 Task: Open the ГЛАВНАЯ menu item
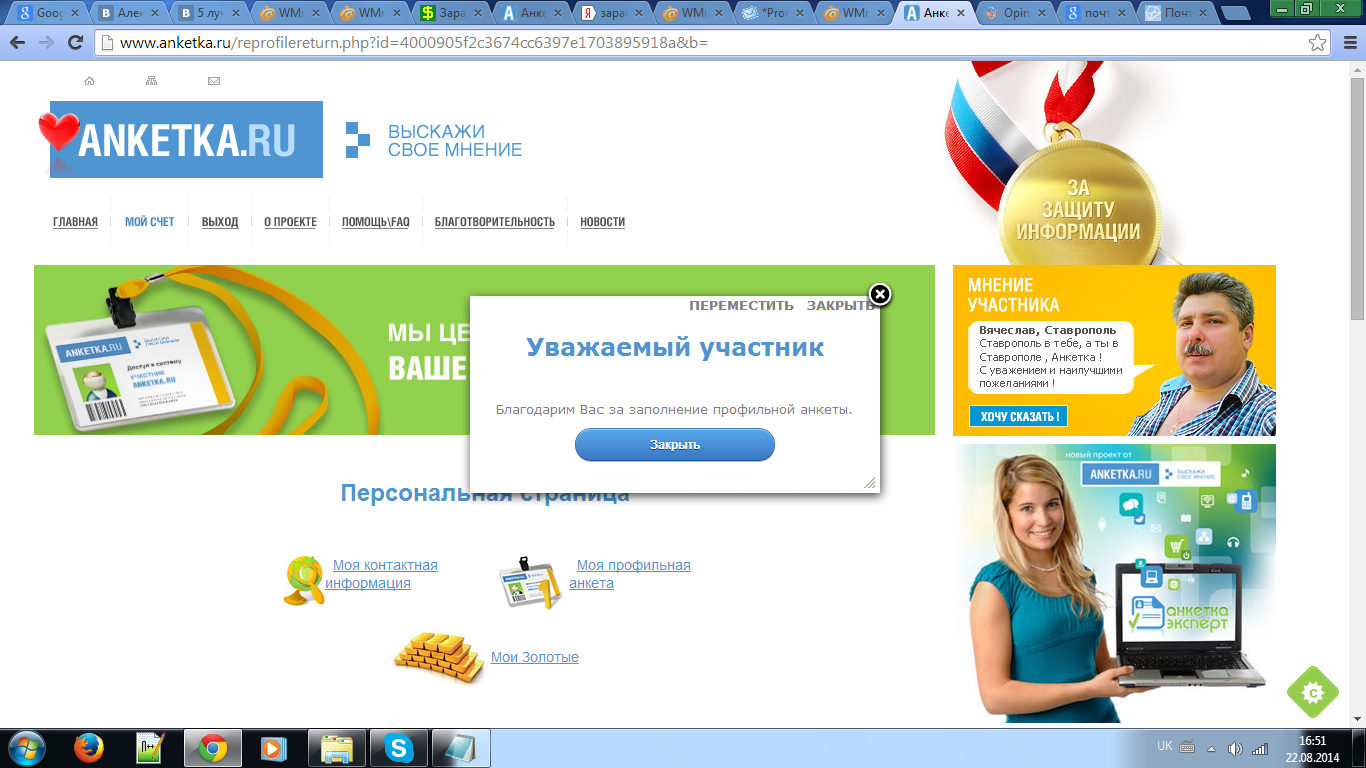tap(76, 222)
